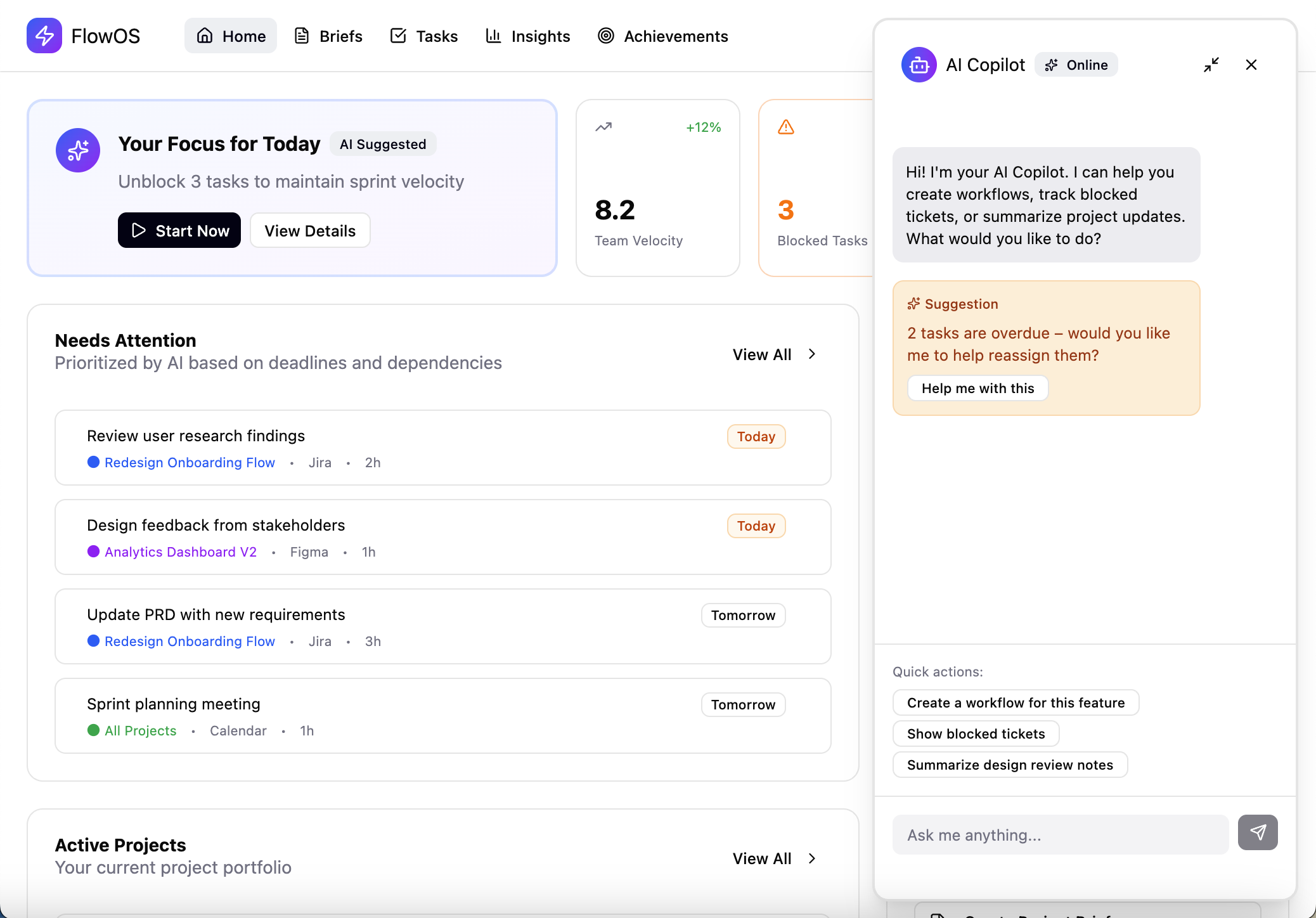The width and height of the screenshot is (1316, 918).
Task: Click the Online status badge
Action: (x=1076, y=65)
